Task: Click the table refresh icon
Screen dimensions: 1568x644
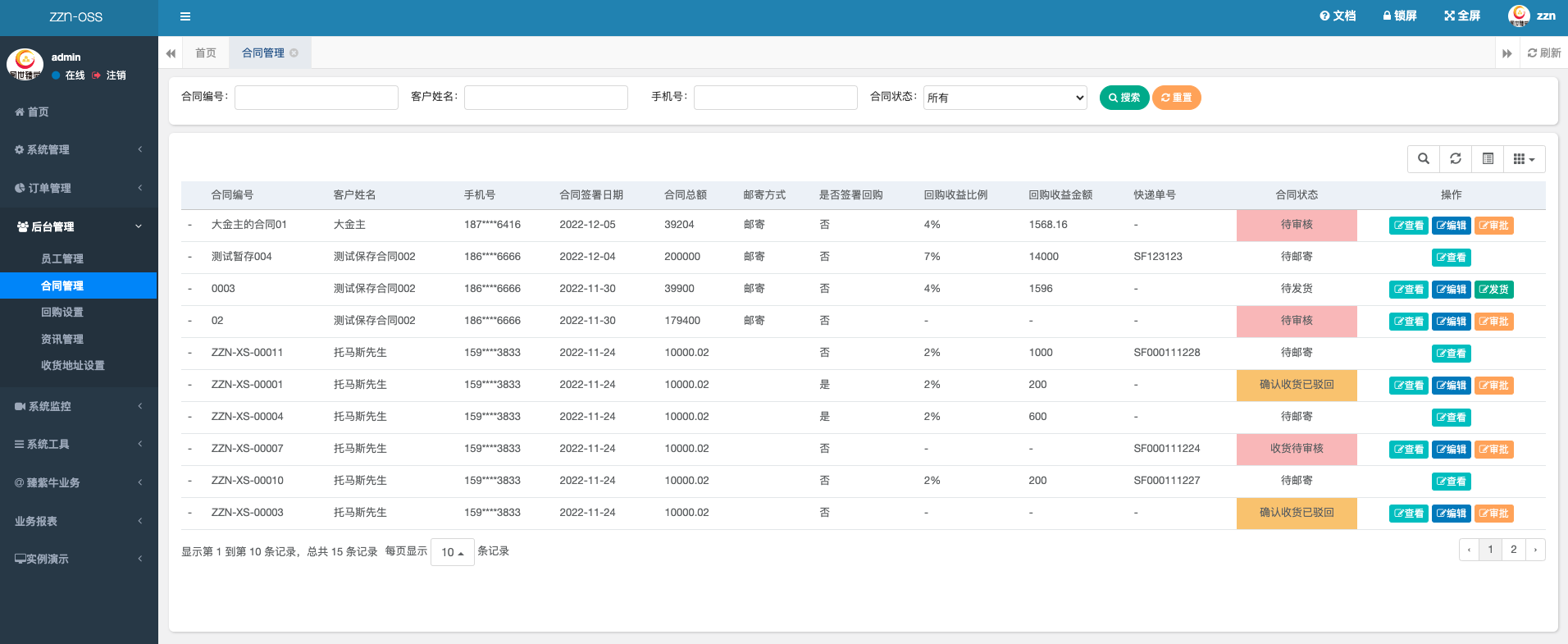Action: [x=1456, y=158]
